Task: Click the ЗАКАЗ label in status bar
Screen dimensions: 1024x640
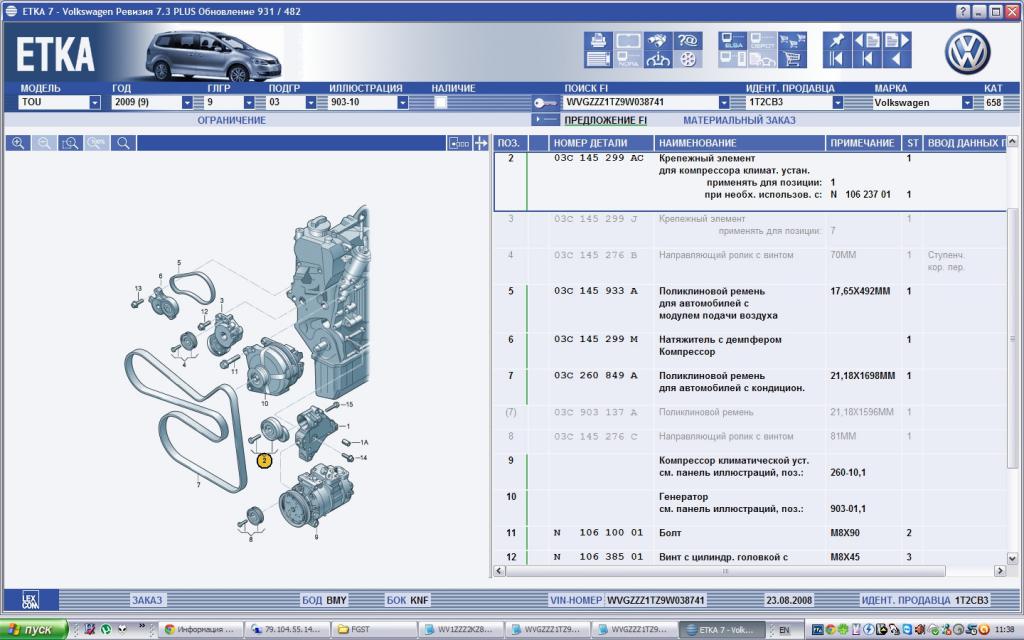Action: pos(147,600)
